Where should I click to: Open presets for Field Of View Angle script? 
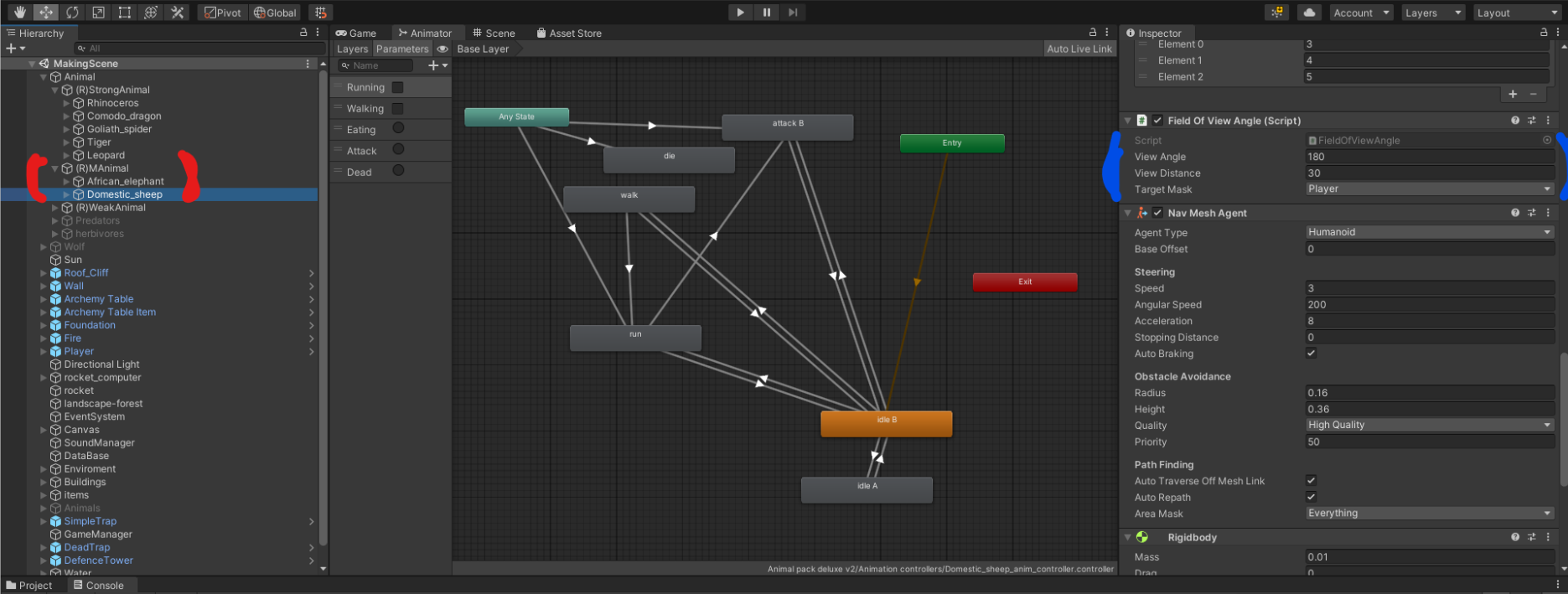click(x=1531, y=121)
